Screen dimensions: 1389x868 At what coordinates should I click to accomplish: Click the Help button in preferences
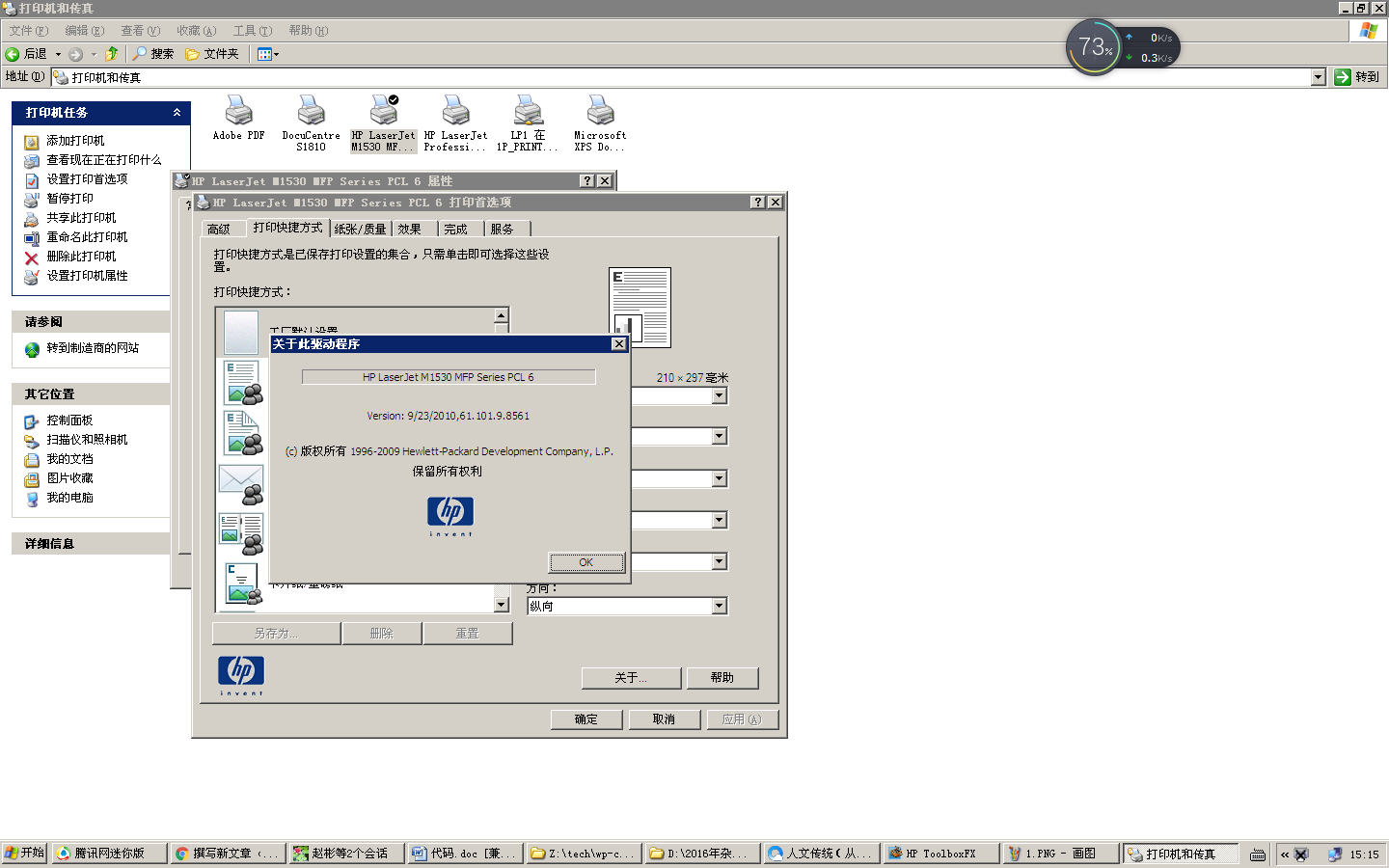point(722,678)
